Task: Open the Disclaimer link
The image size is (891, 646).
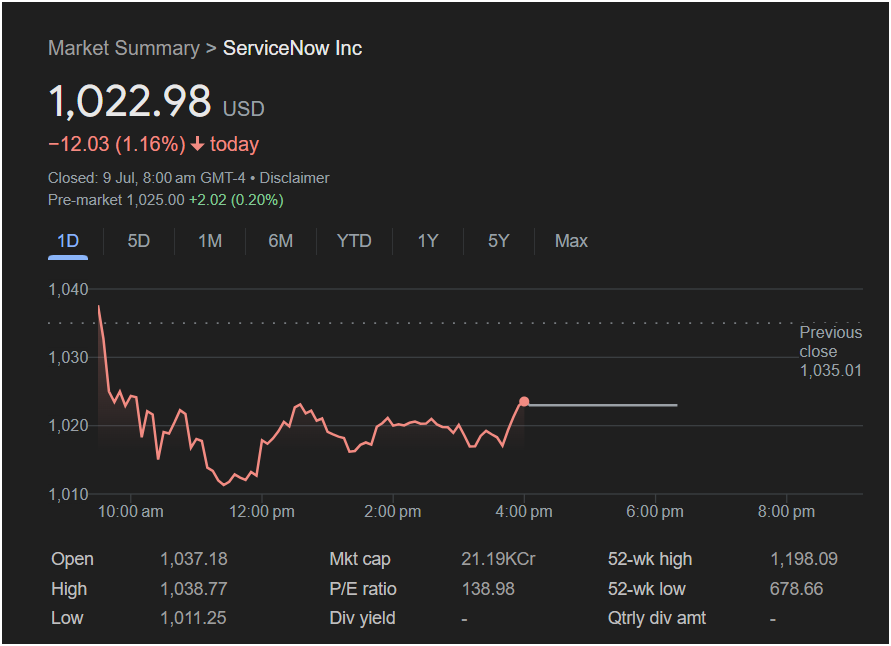Action: [x=294, y=178]
